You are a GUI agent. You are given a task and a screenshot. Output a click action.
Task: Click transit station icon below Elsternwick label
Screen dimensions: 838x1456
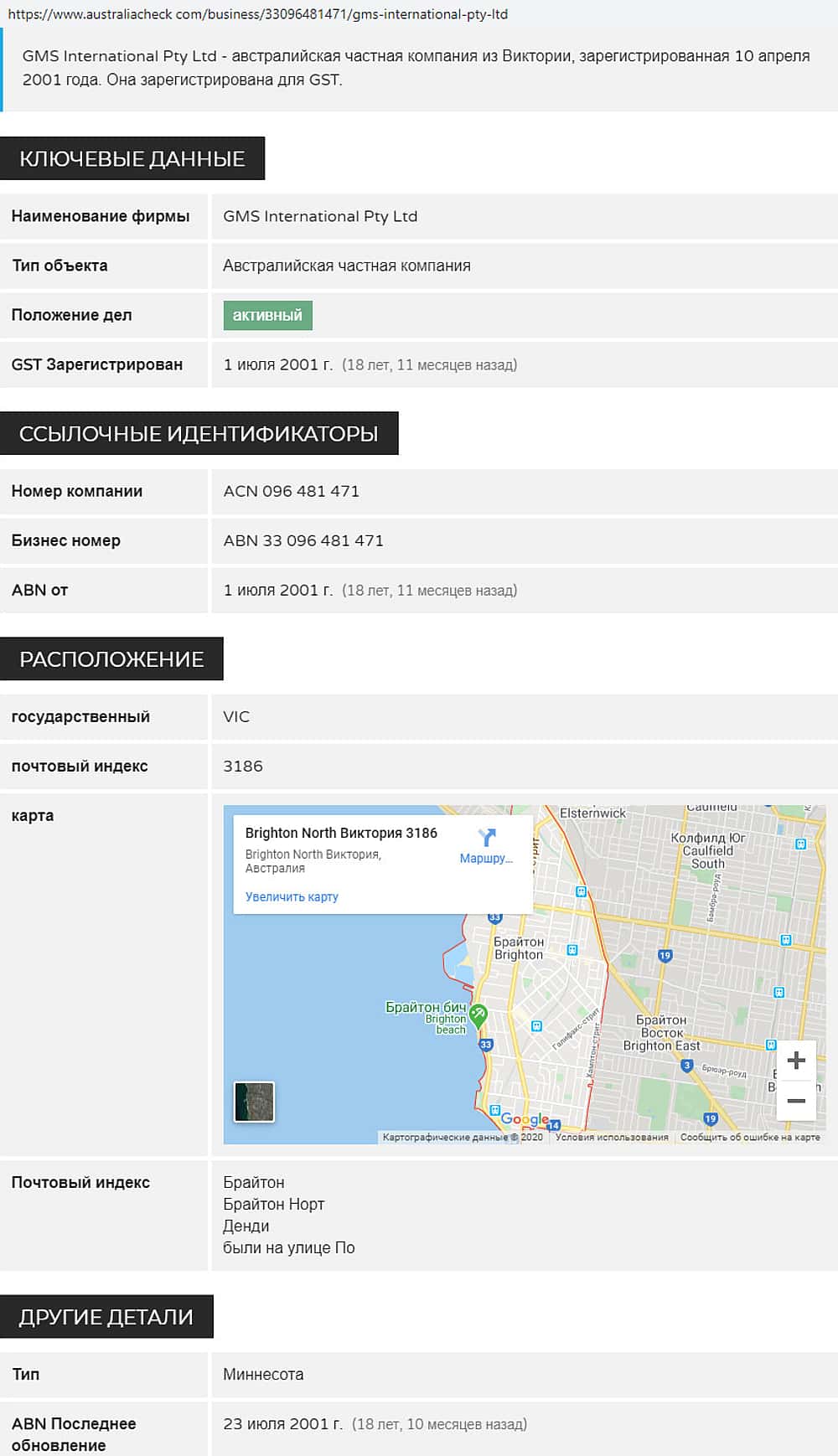[581, 891]
